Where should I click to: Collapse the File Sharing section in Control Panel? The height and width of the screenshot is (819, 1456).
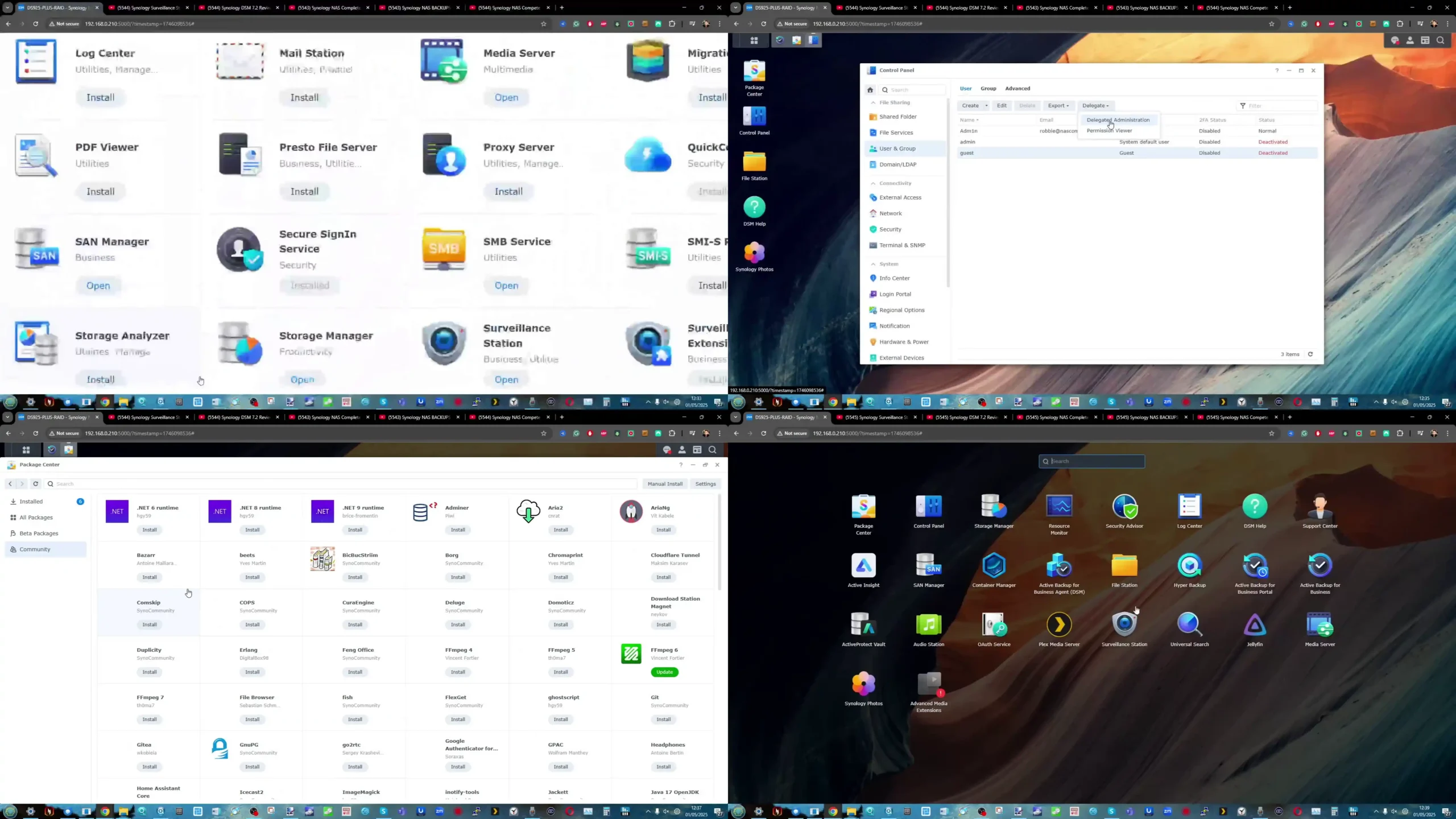[x=873, y=103]
